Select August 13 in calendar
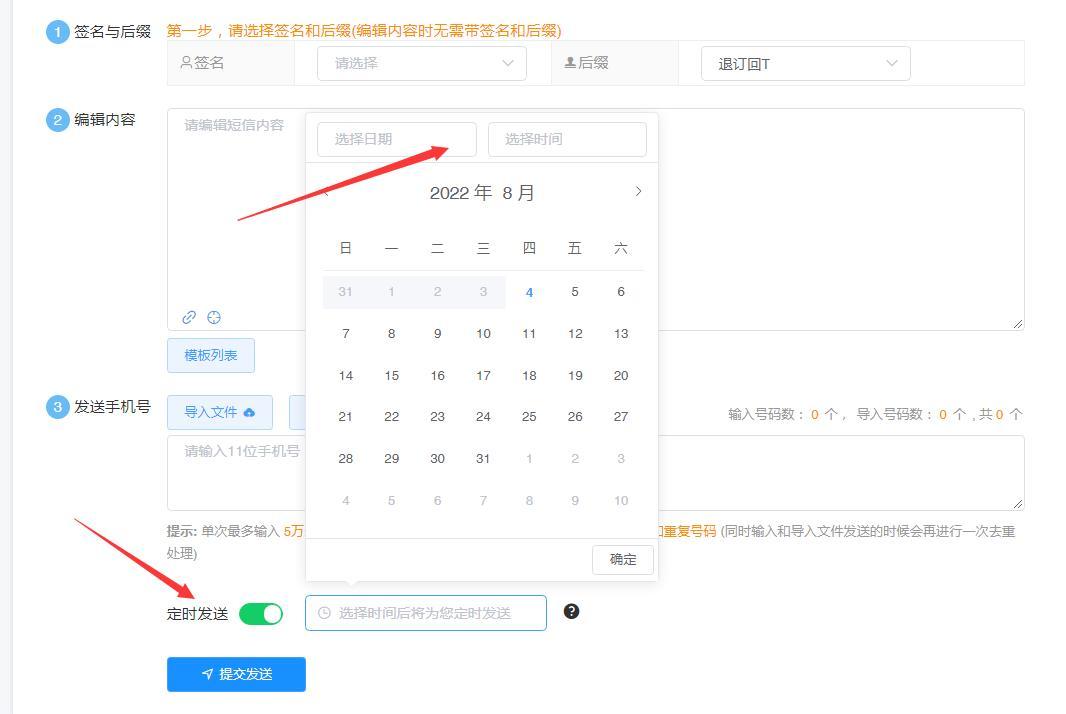 [x=621, y=334]
